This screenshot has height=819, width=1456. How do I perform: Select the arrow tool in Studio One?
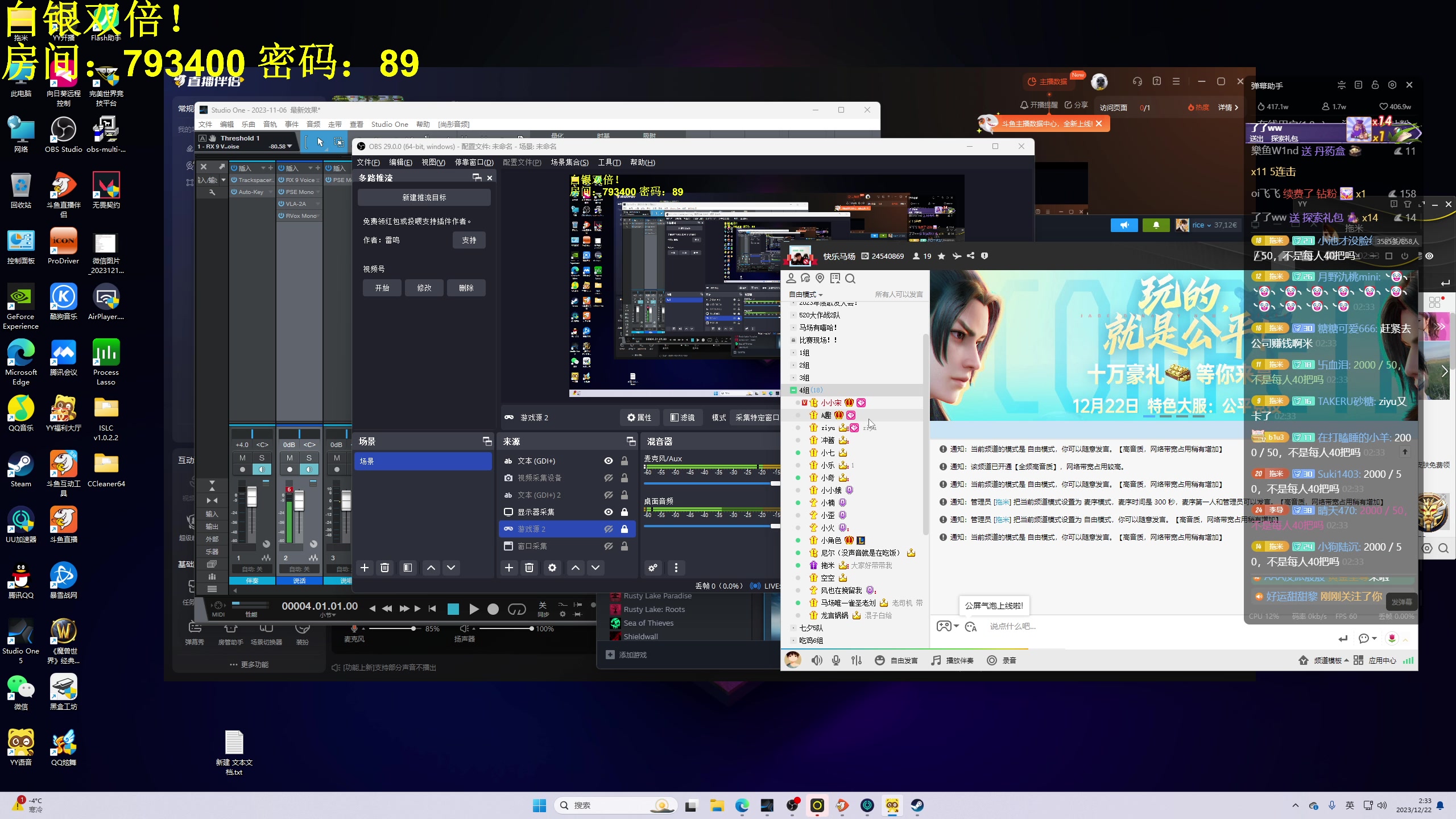pos(320,142)
